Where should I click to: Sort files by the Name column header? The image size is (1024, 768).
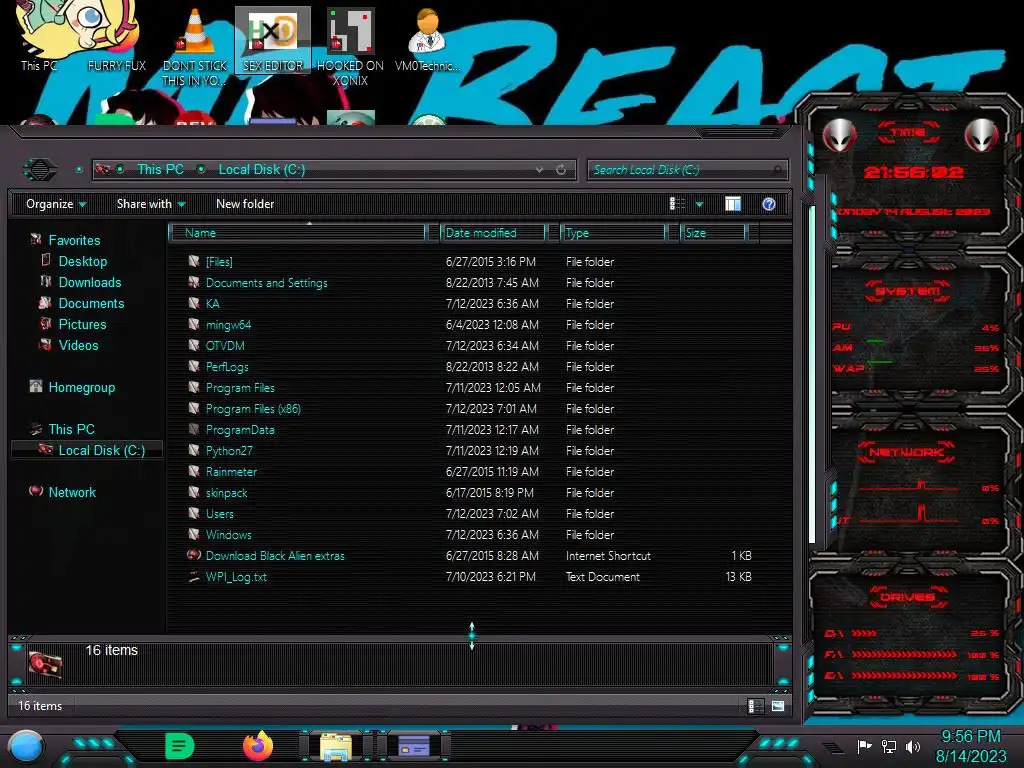click(296, 232)
